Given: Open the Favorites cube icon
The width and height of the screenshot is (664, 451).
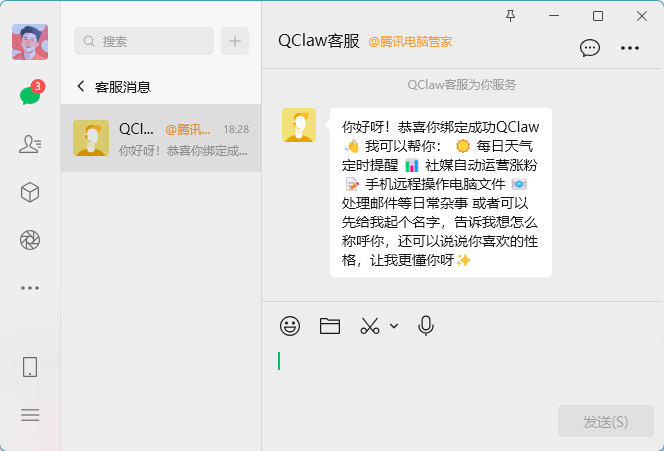Looking at the screenshot, I should [30, 192].
